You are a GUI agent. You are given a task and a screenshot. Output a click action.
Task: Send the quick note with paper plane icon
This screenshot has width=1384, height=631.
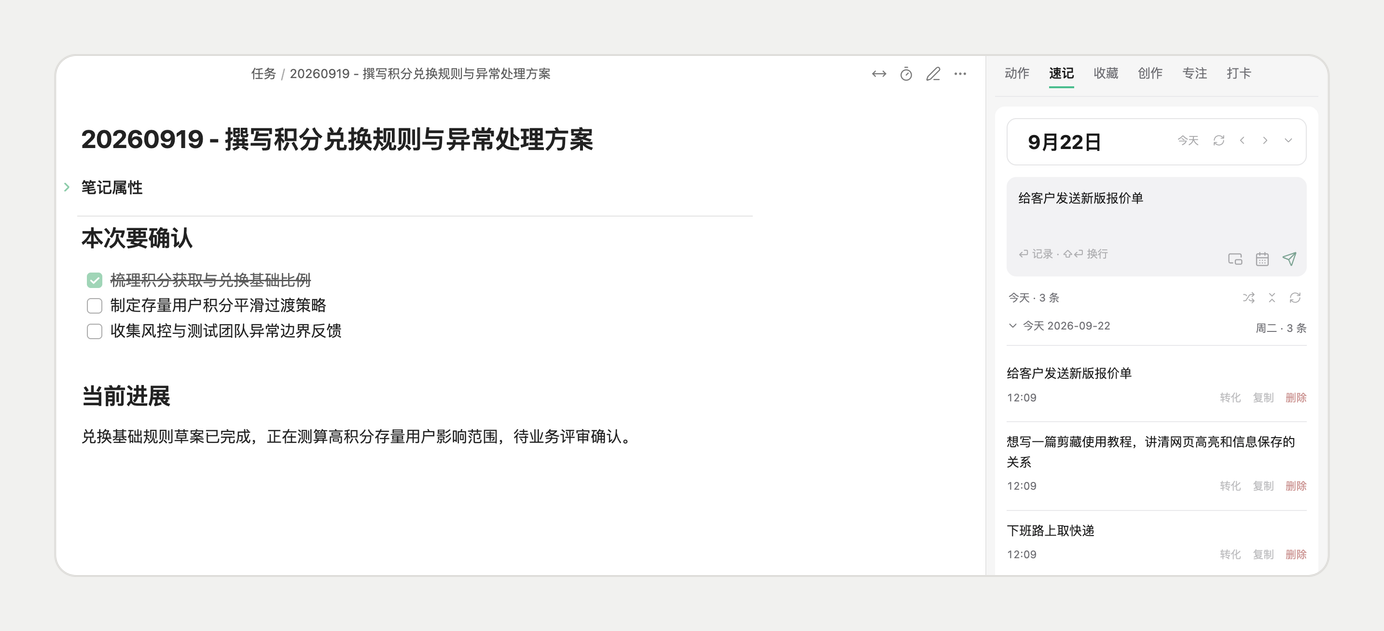[1289, 259]
